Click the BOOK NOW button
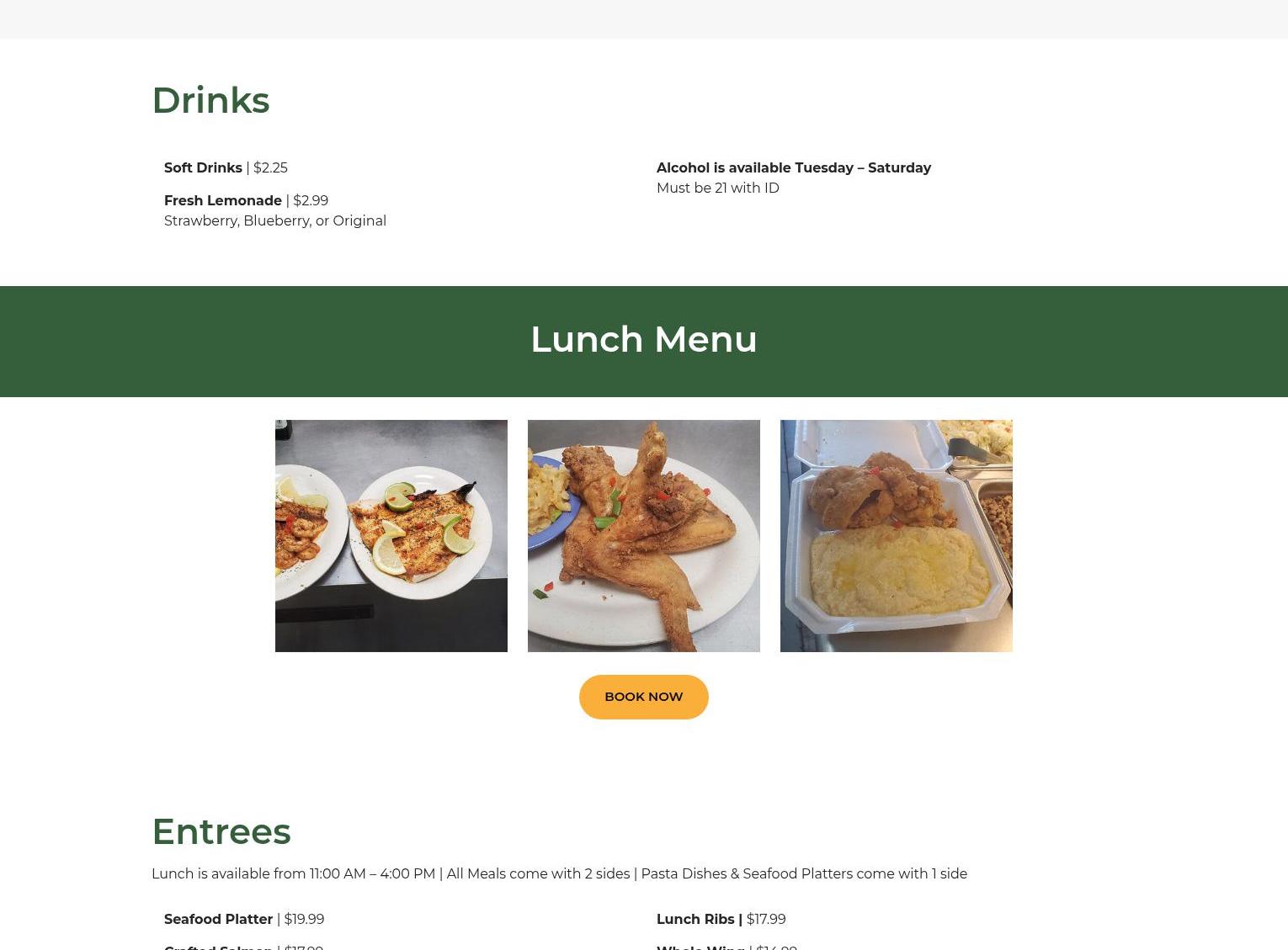This screenshot has height=950, width=1288. coord(643,697)
